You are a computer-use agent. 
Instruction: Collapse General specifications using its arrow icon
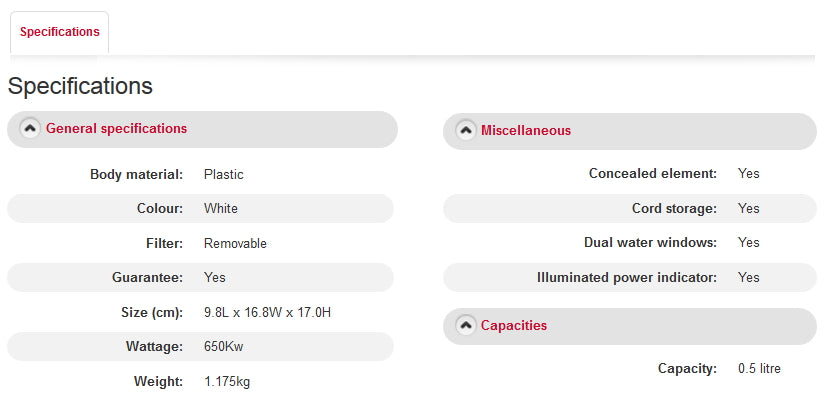(x=30, y=129)
